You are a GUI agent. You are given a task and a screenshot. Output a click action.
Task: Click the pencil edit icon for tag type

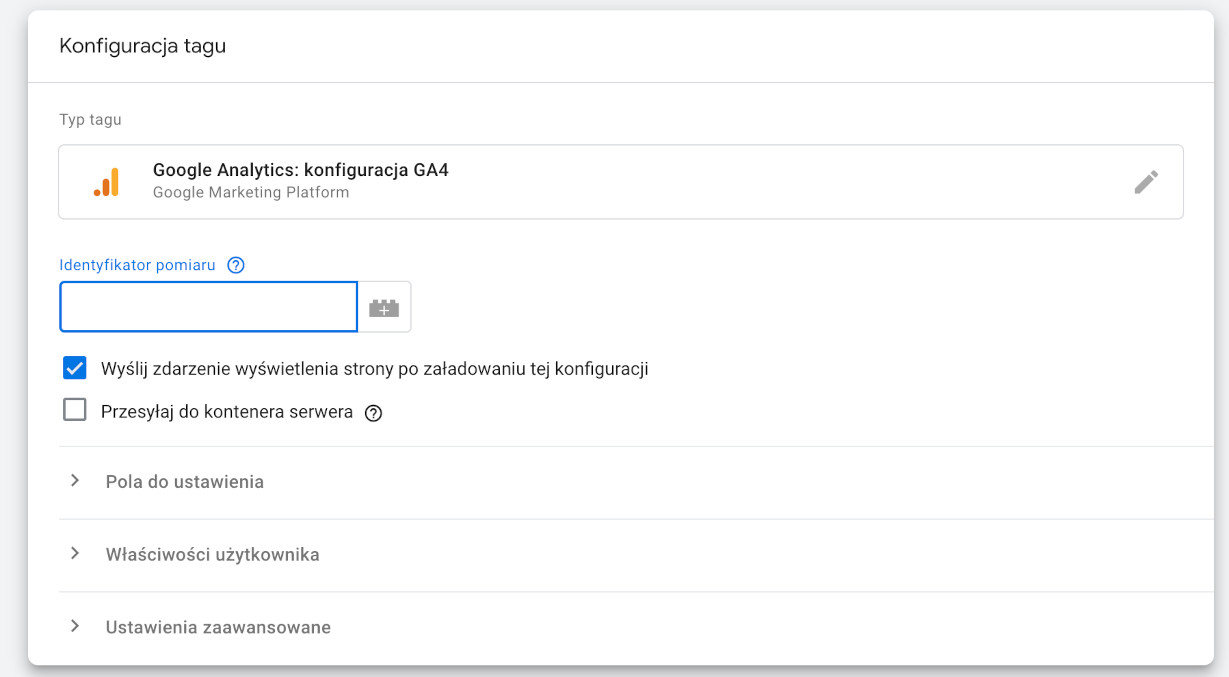click(1146, 182)
